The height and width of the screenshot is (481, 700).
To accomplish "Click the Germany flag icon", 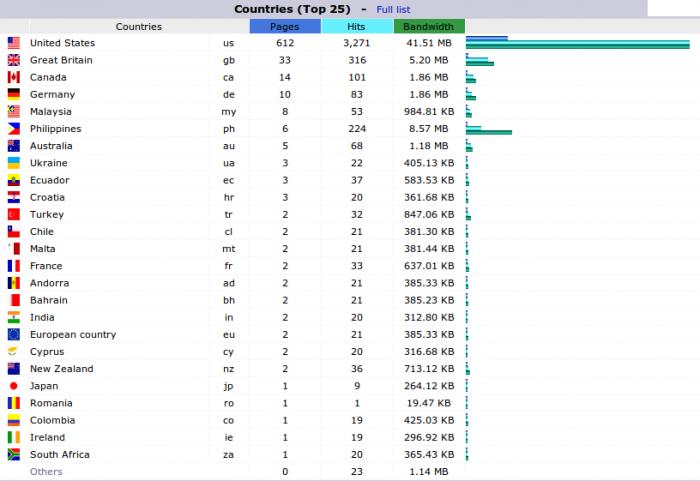I will click(14, 94).
